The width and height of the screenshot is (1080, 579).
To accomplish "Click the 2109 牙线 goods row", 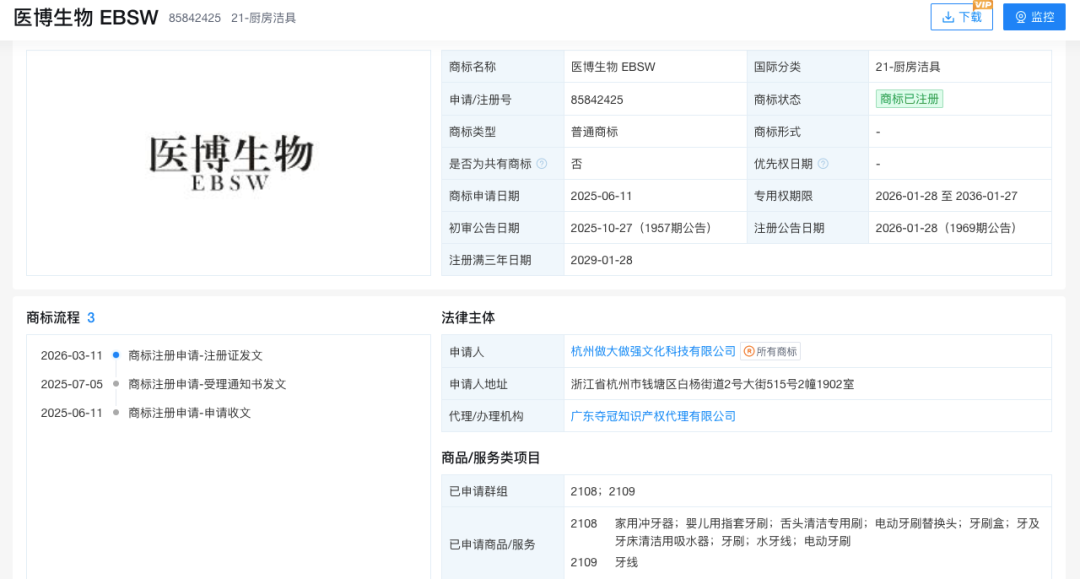I will click(x=604, y=562).
